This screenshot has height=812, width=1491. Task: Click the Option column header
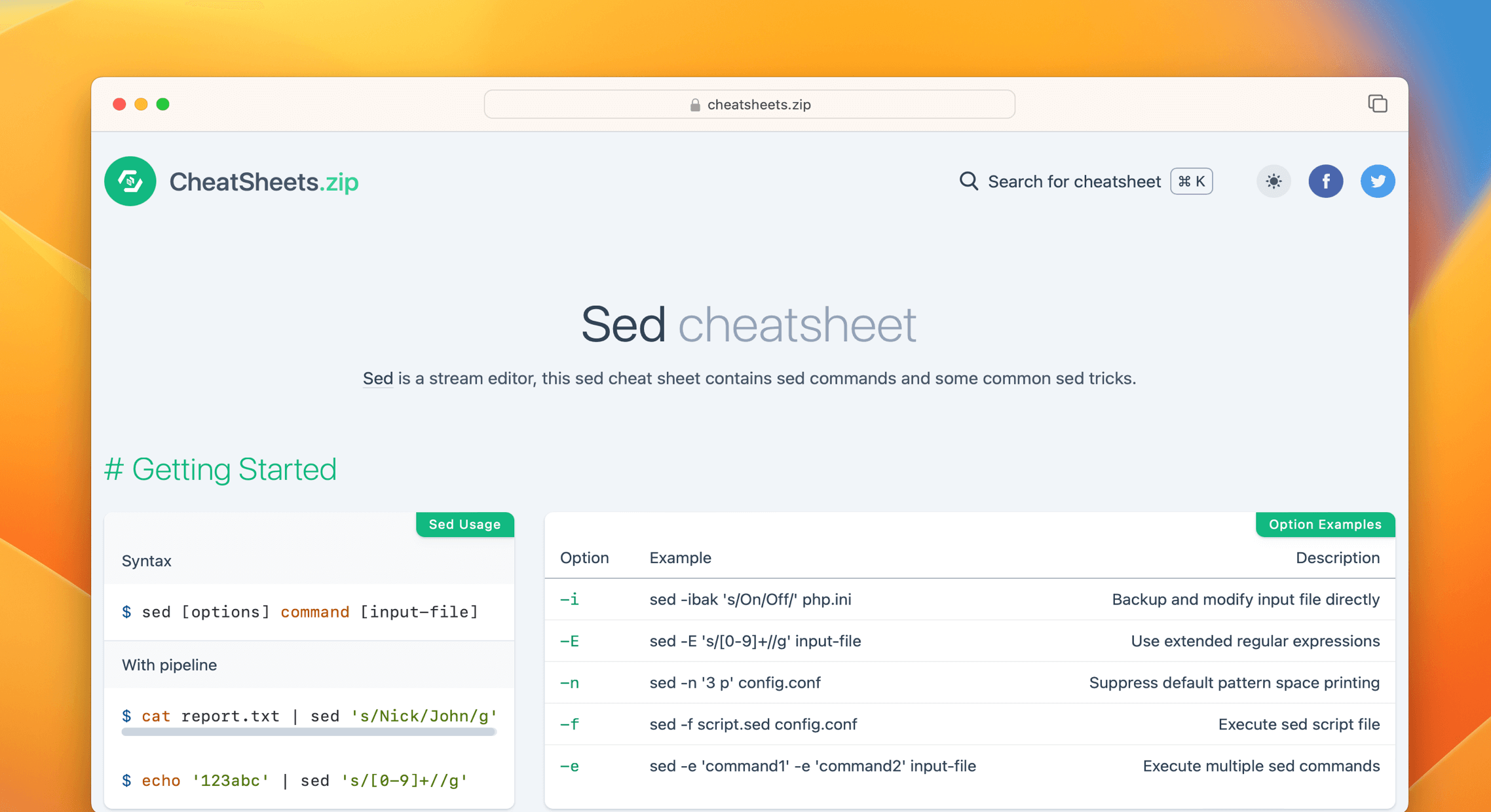[584, 558]
